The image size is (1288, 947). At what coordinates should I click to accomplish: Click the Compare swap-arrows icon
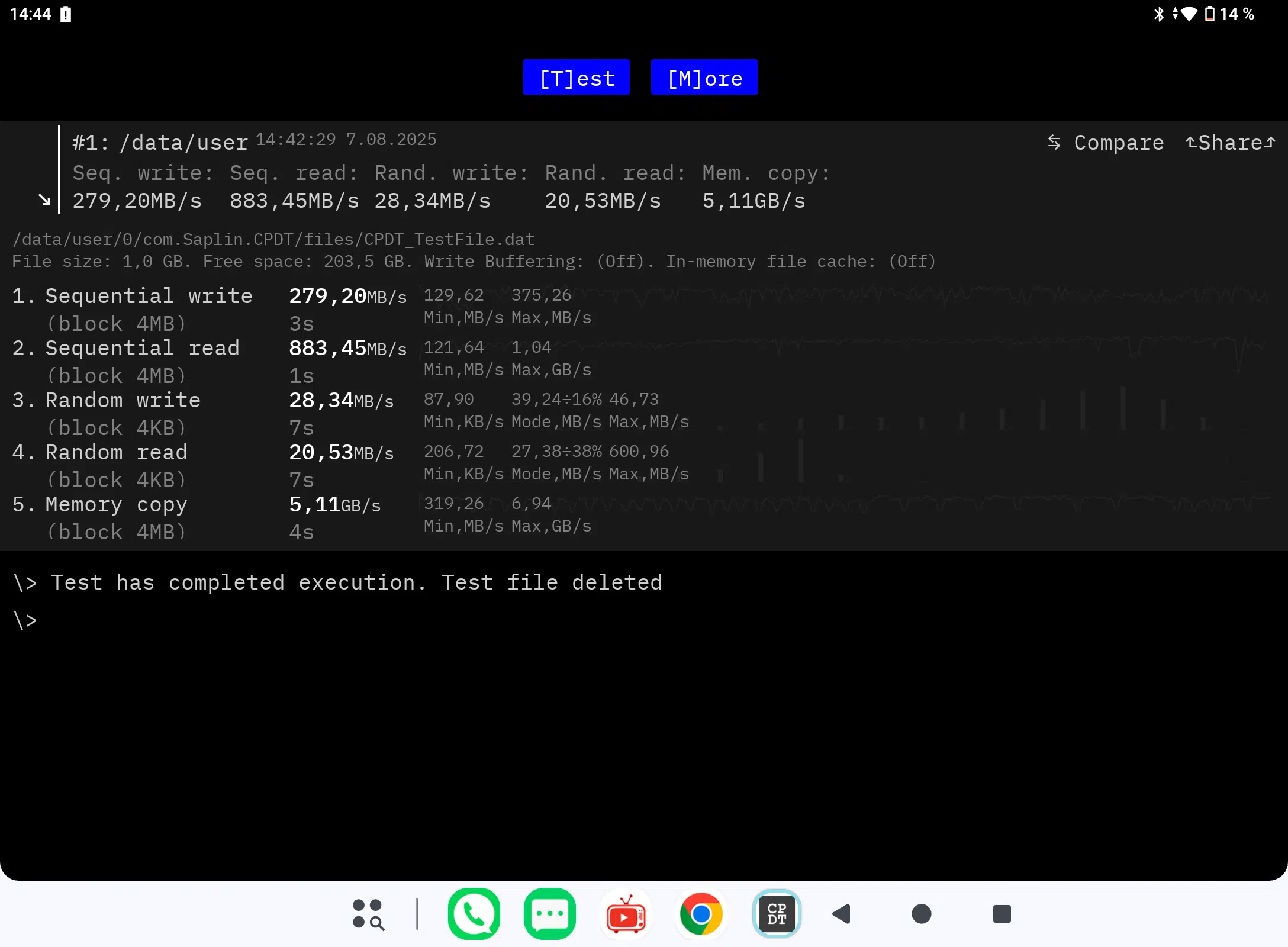click(1054, 142)
